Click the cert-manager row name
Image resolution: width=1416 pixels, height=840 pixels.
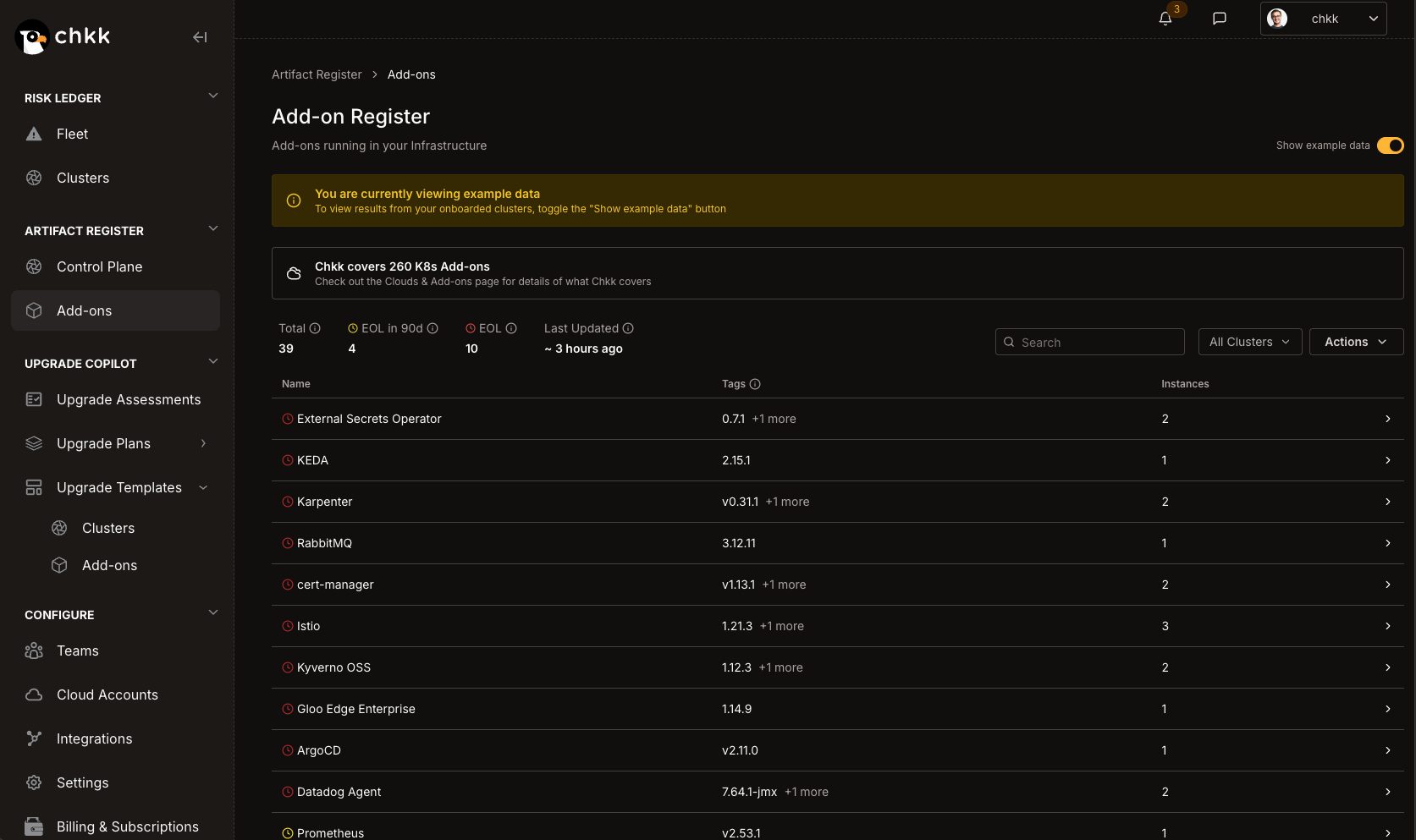coord(335,585)
